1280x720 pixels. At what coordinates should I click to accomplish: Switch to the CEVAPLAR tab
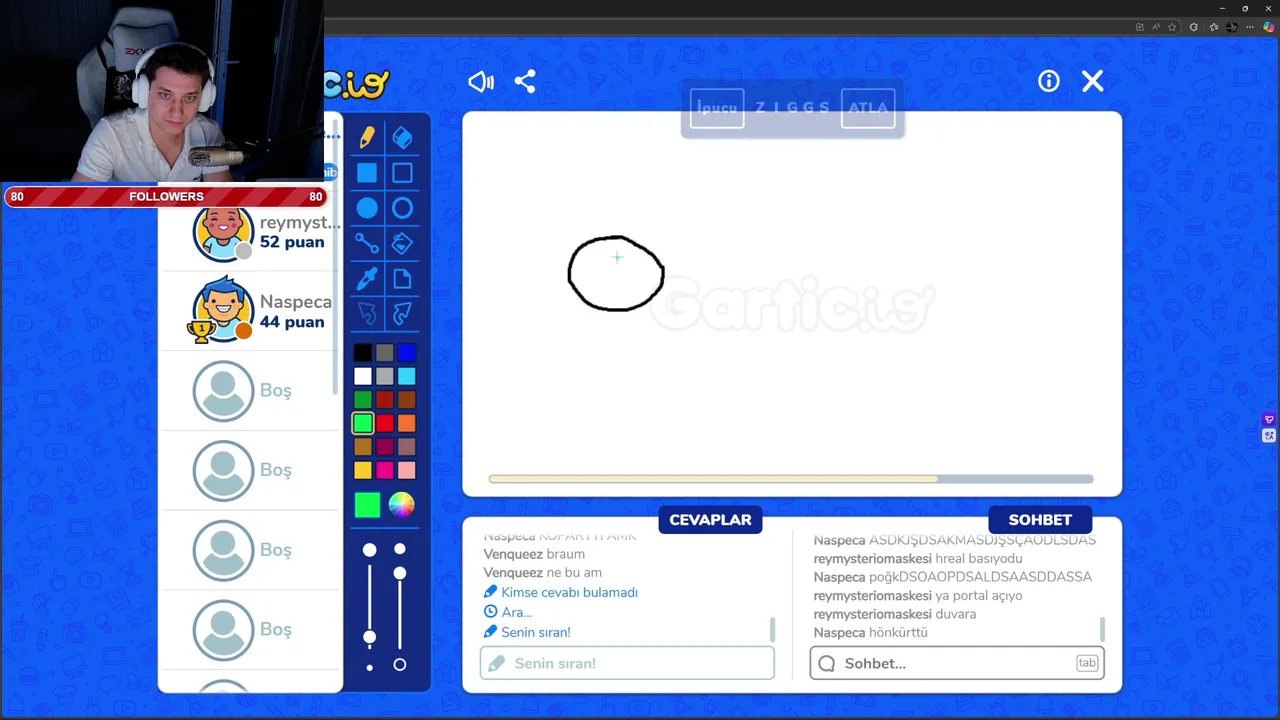click(710, 520)
